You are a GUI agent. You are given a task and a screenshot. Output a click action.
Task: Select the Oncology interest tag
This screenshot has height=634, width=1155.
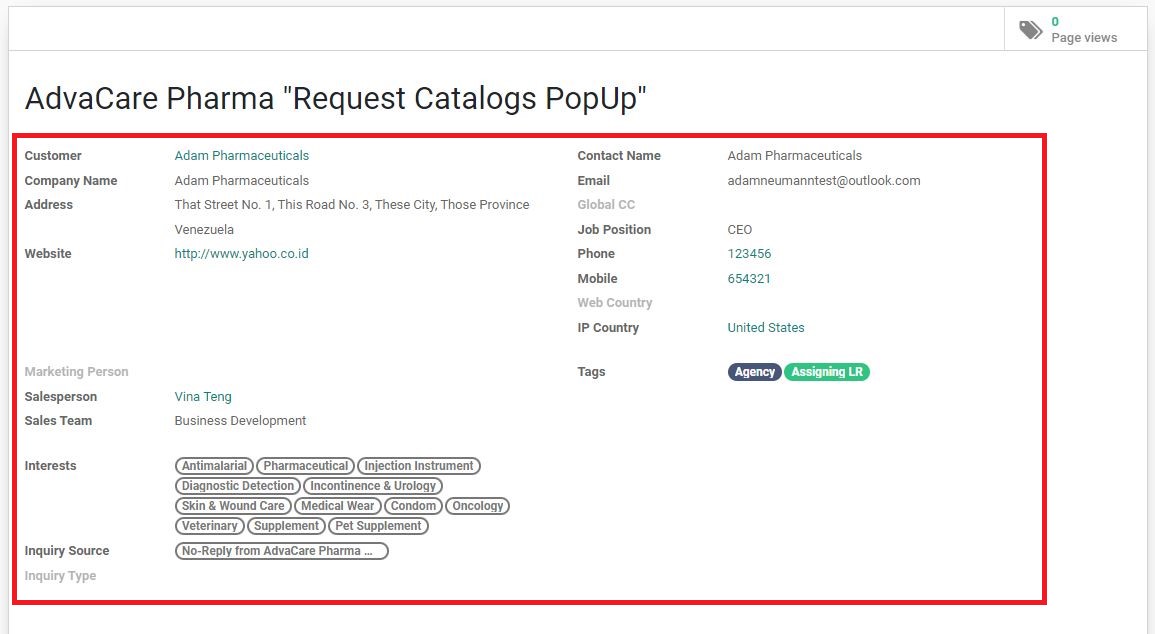pos(477,506)
